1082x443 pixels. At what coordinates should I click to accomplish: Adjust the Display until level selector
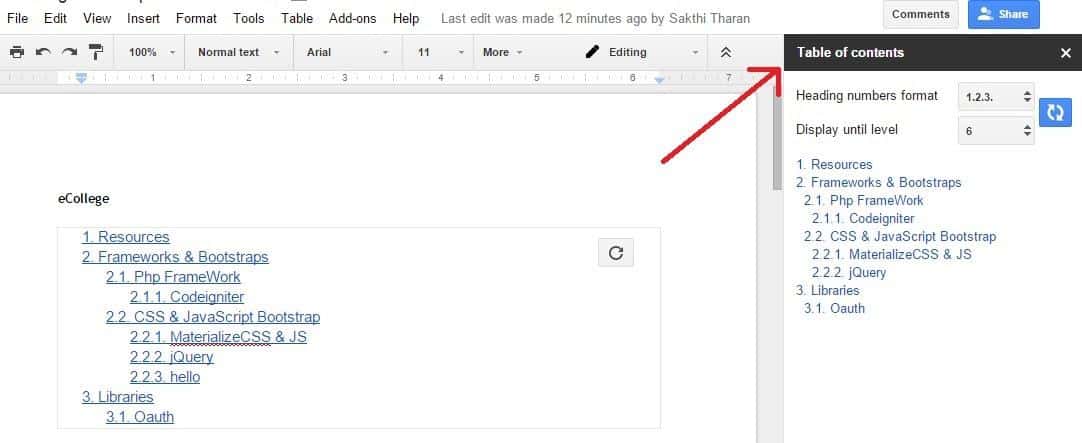click(x=996, y=130)
